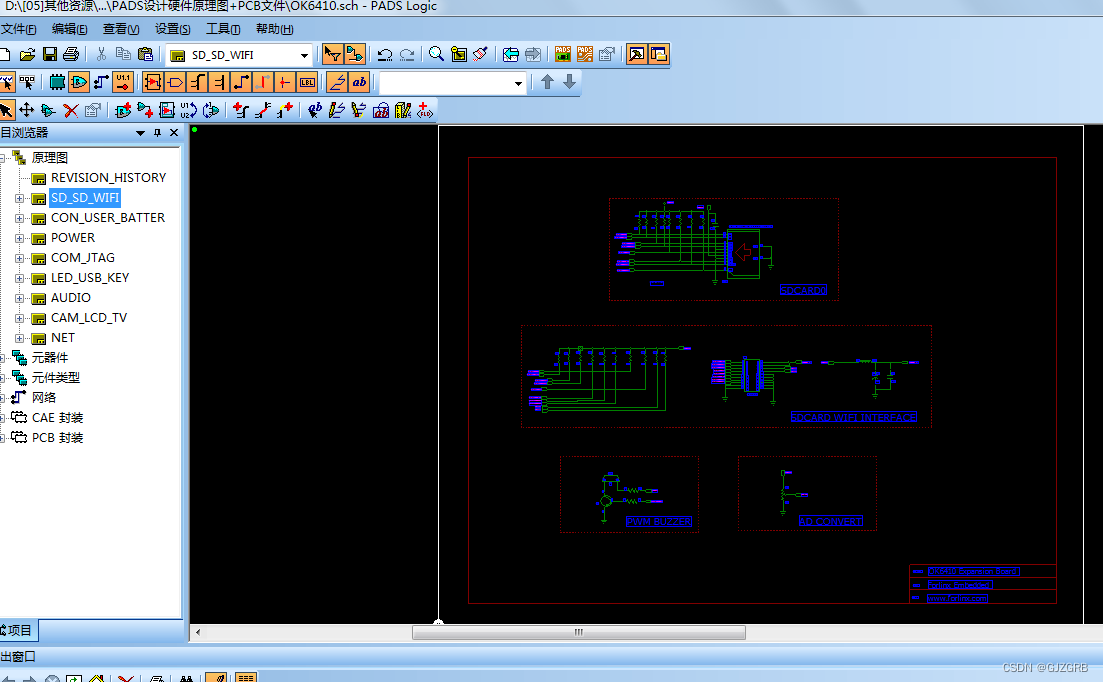Image resolution: width=1103 pixels, height=682 pixels.
Task: Cut selection with the scissors icon
Action: pyautogui.click(x=101, y=54)
